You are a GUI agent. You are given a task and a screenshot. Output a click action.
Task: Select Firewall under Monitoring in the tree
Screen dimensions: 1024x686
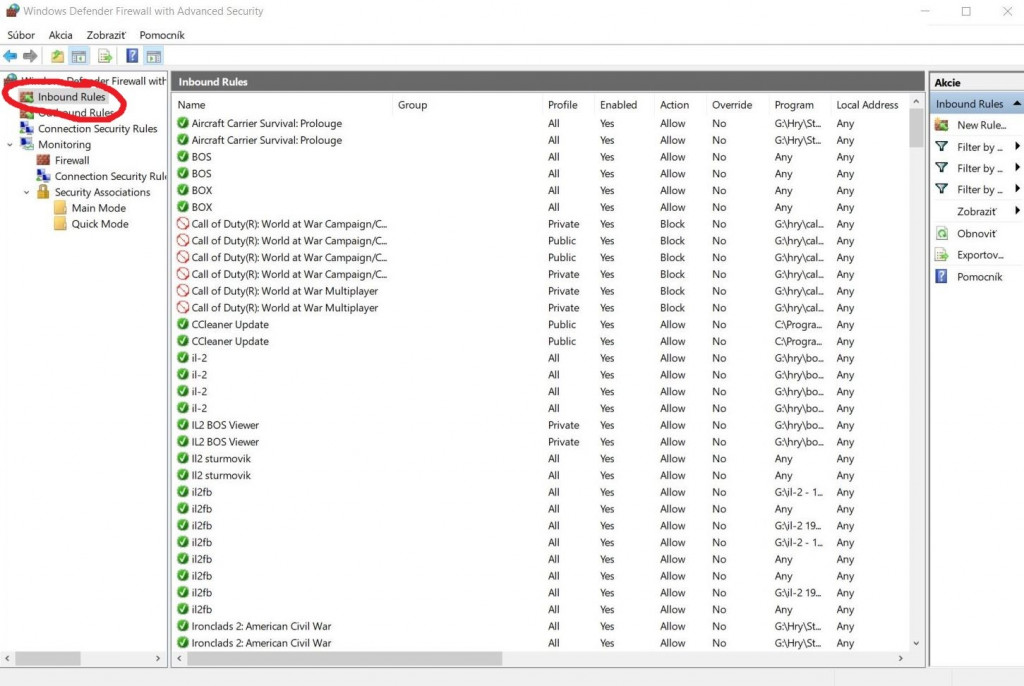pyautogui.click(x=71, y=160)
